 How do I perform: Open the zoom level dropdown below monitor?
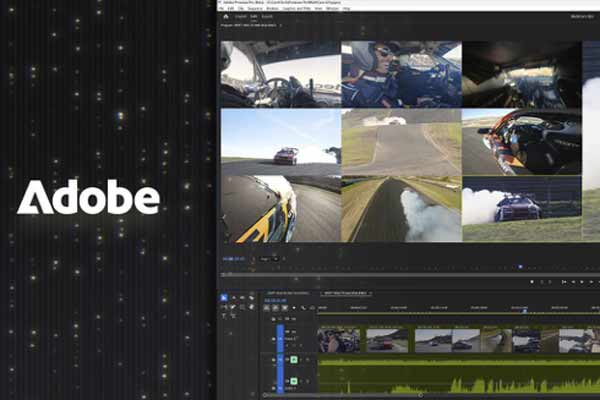coord(269,259)
